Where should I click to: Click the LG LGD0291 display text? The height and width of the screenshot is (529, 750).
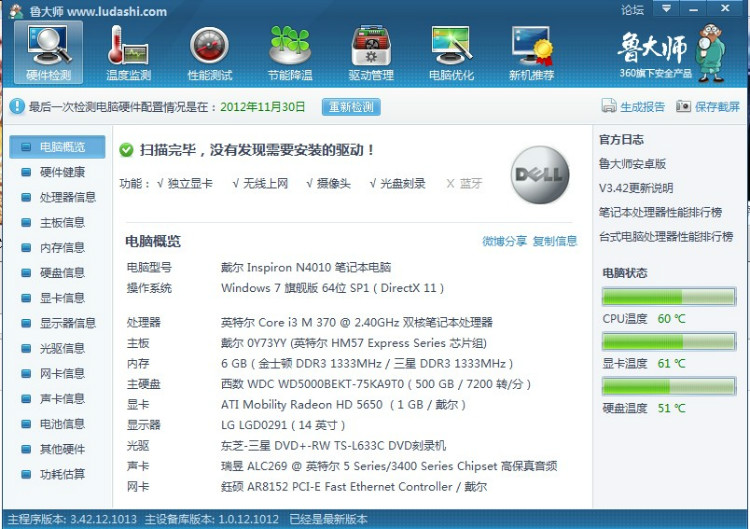click(x=283, y=425)
